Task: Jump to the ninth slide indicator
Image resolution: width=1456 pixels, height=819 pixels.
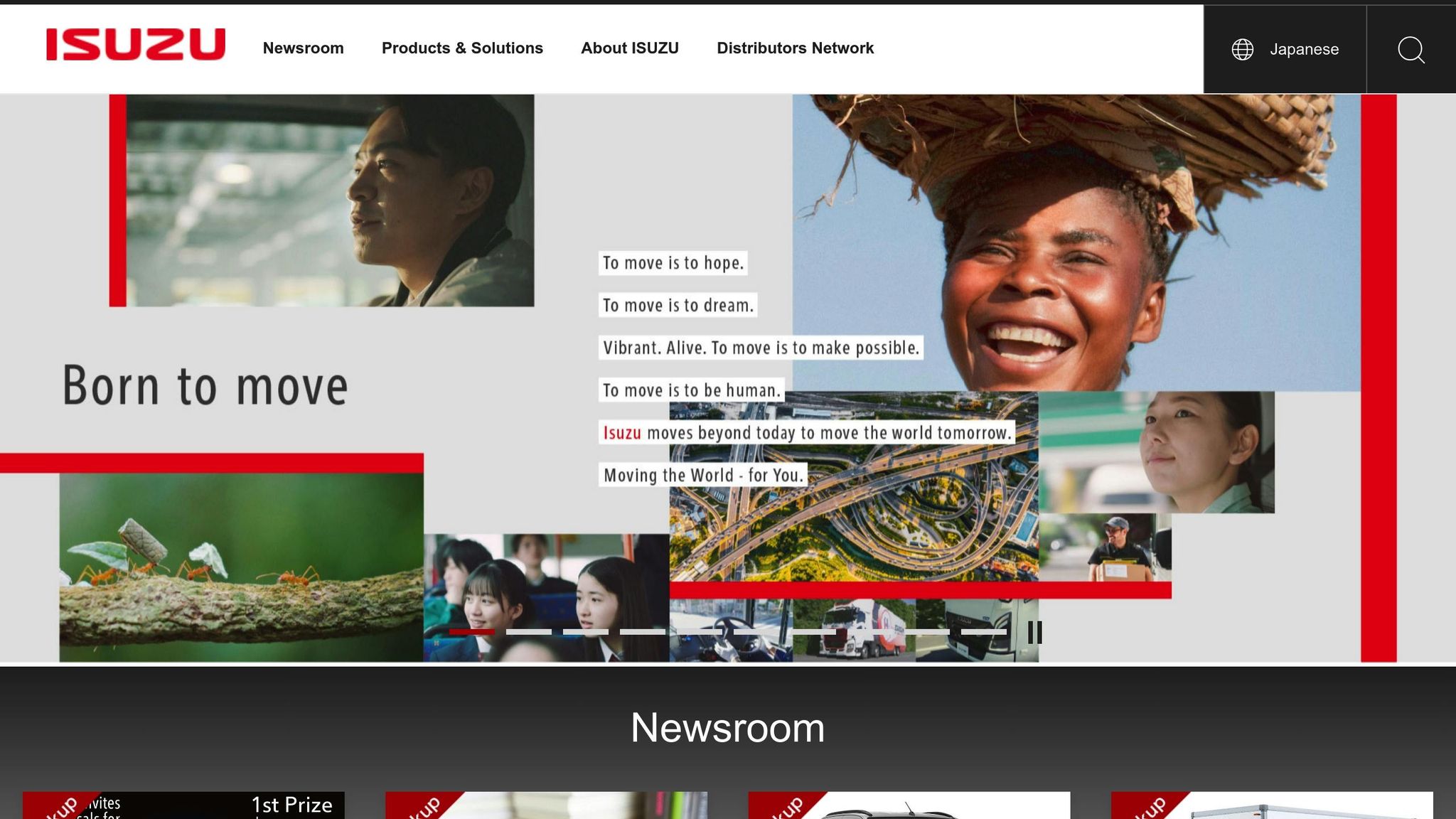Action: [x=926, y=631]
